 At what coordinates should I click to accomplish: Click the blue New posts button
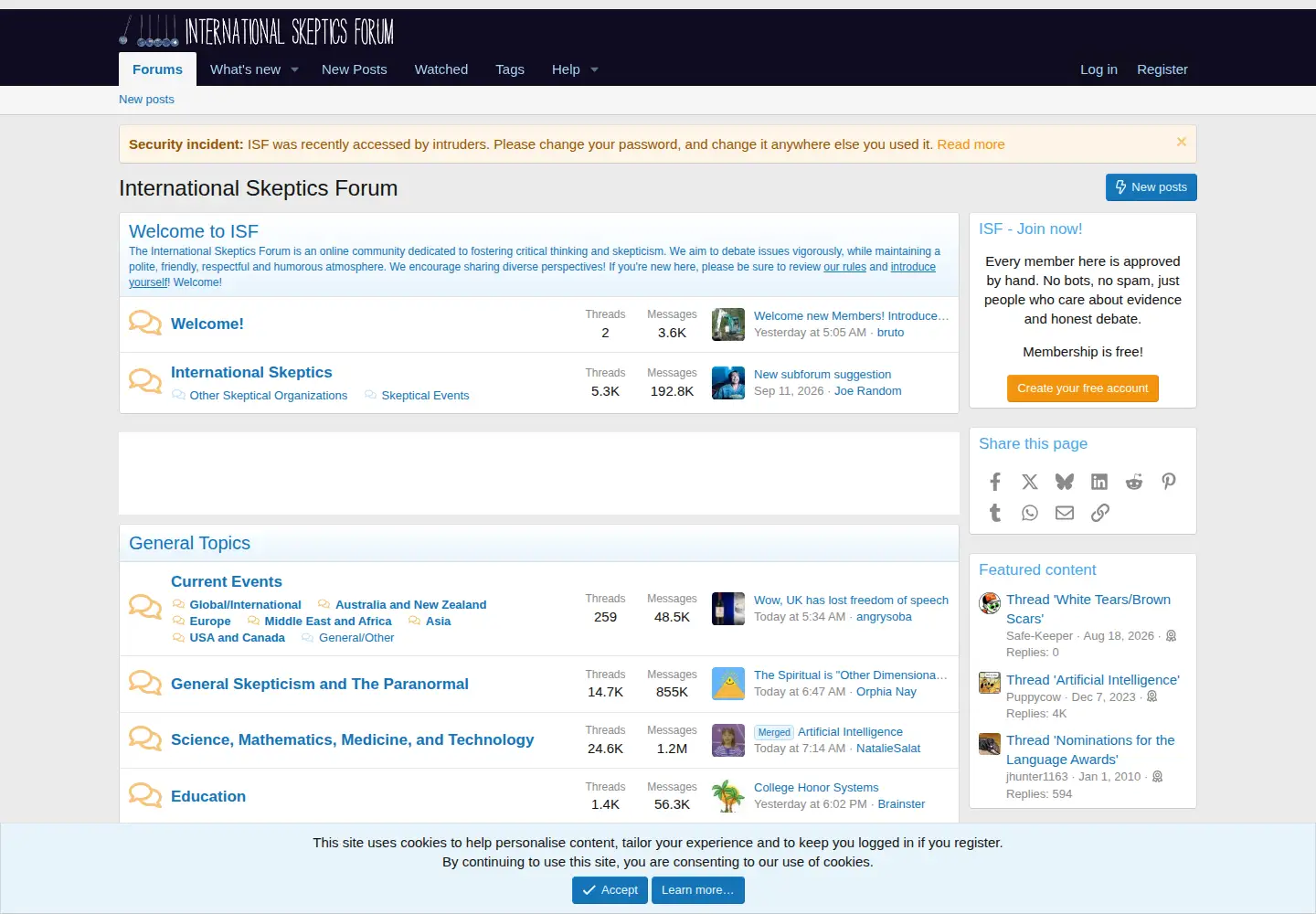click(x=1151, y=186)
